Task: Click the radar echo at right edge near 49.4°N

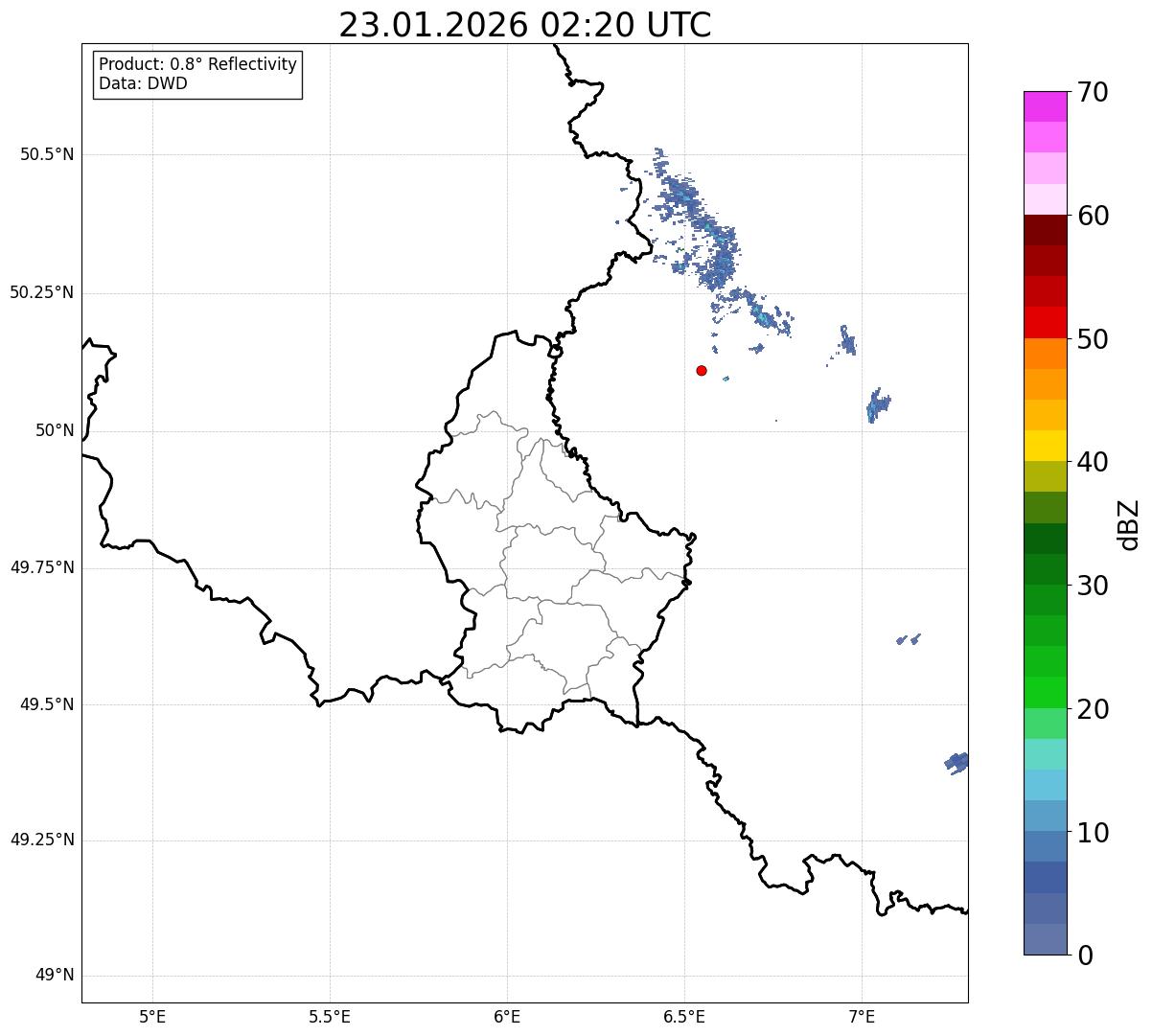Action: (x=956, y=763)
